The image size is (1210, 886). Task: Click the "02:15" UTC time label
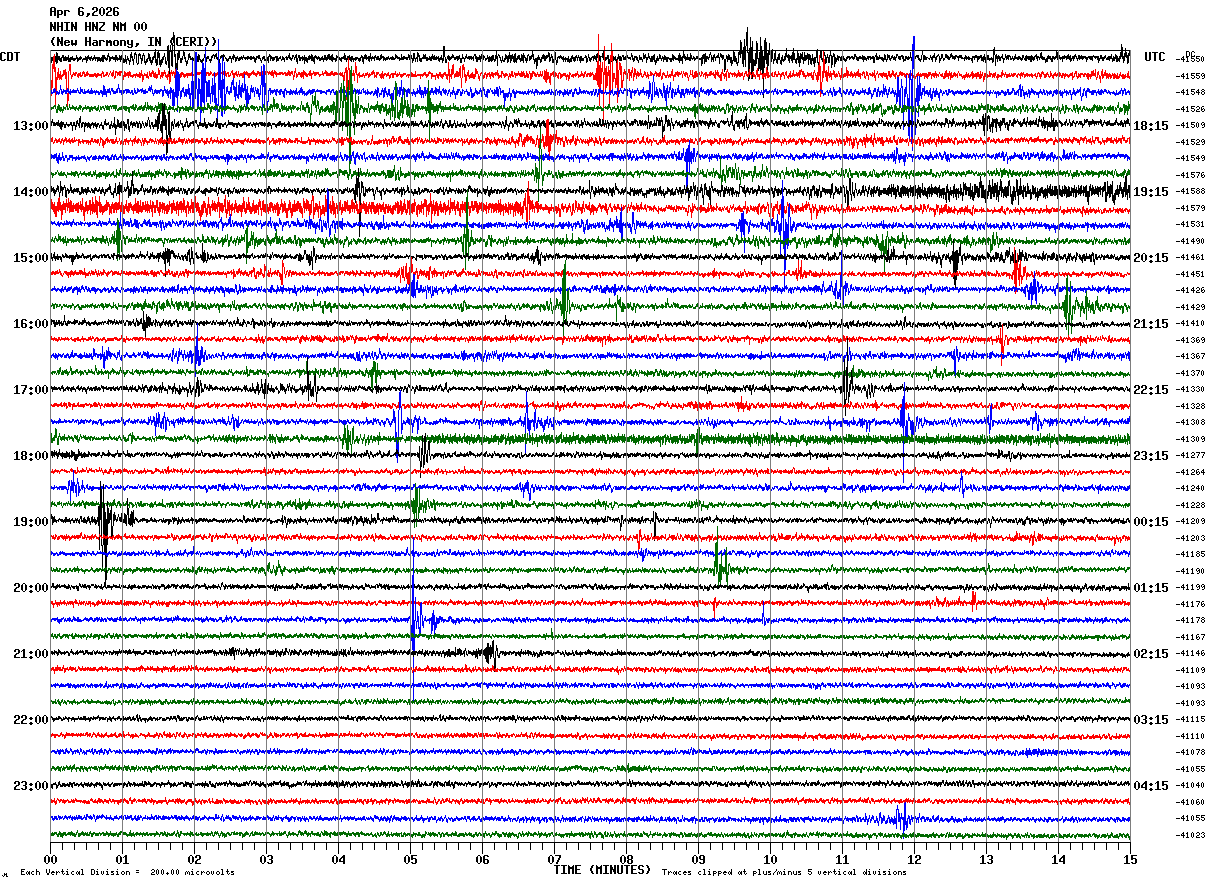pos(1151,654)
